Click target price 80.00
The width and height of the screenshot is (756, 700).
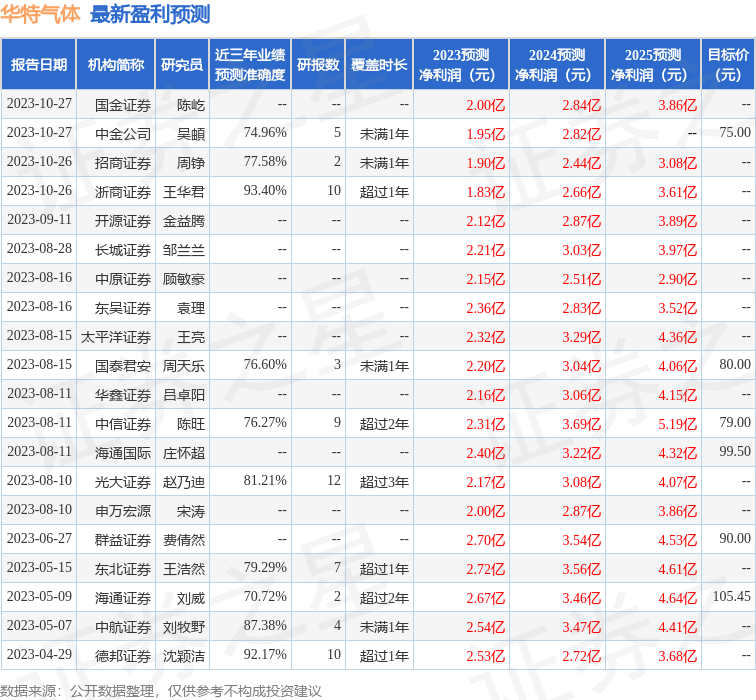coord(735,364)
